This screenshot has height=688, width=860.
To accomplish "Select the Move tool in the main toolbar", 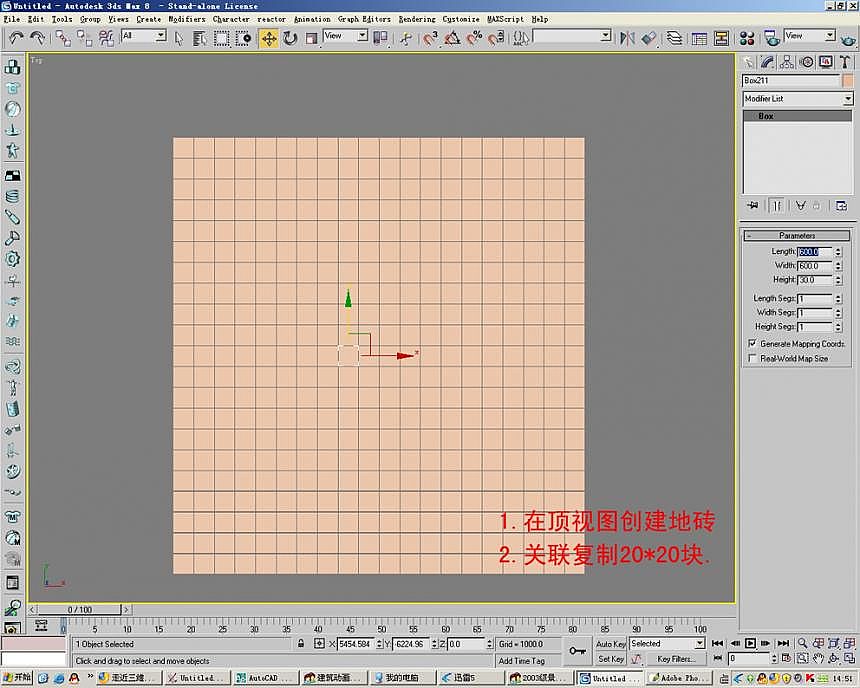I will 268,38.
